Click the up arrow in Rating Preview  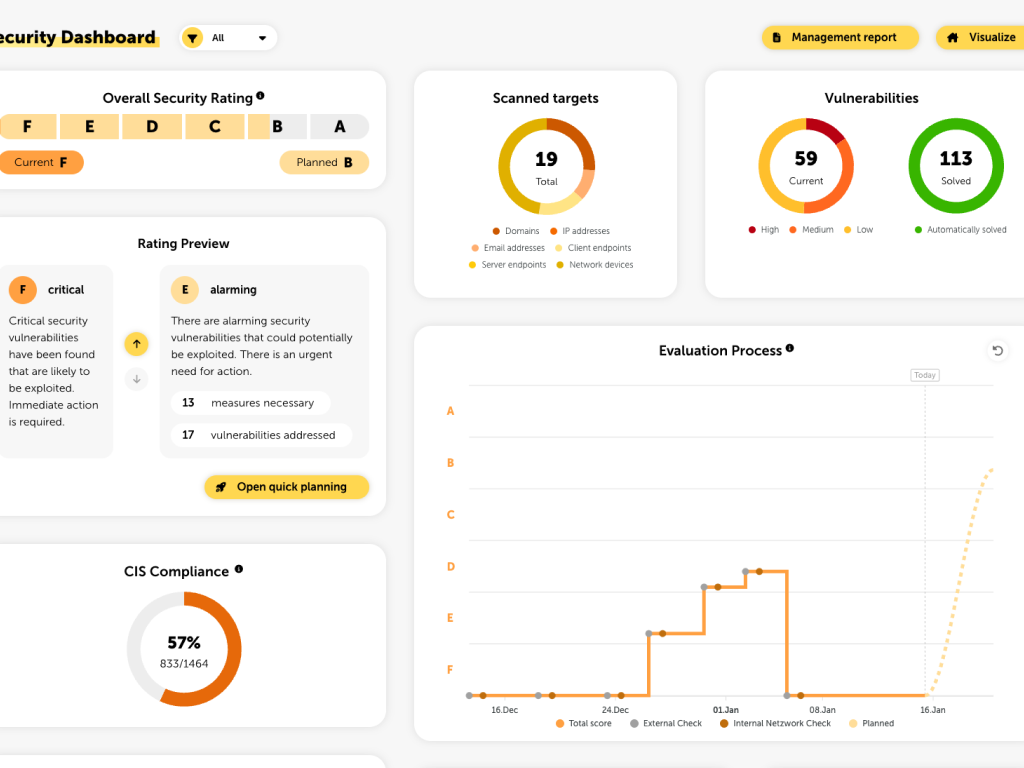pos(136,344)
